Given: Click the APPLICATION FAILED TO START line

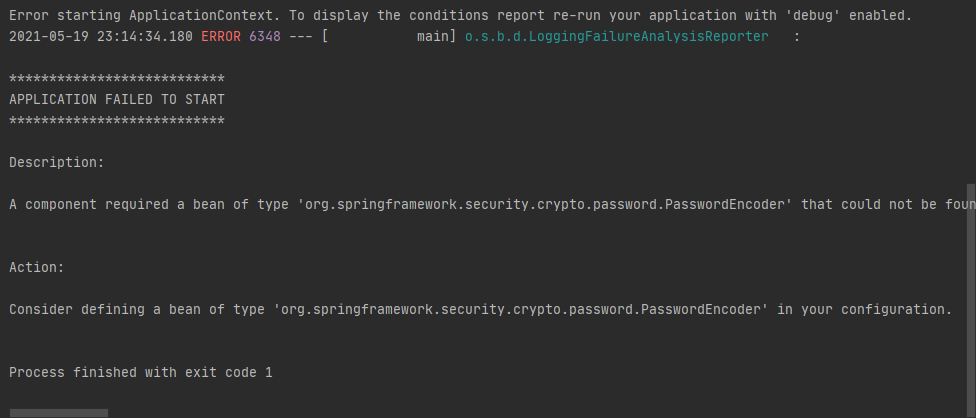Looking at the screenshot, I should (117, 100).
